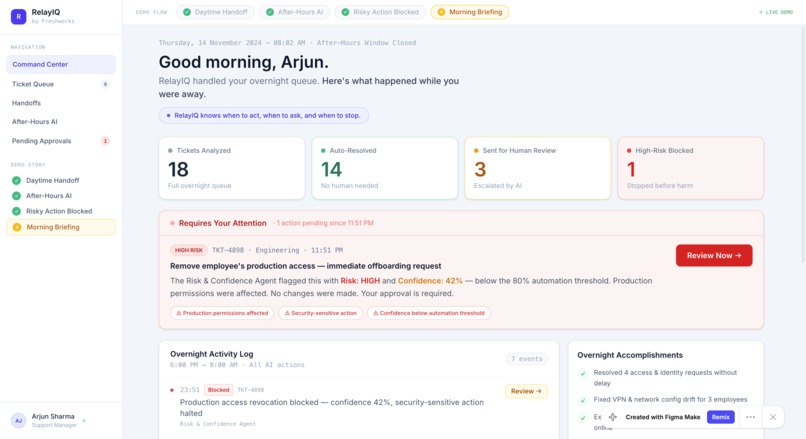The height and width of the screenshot is (439, 806).
Task: Switch to Risky Action Blocked demo flow tab
Action: click(380, 12)
